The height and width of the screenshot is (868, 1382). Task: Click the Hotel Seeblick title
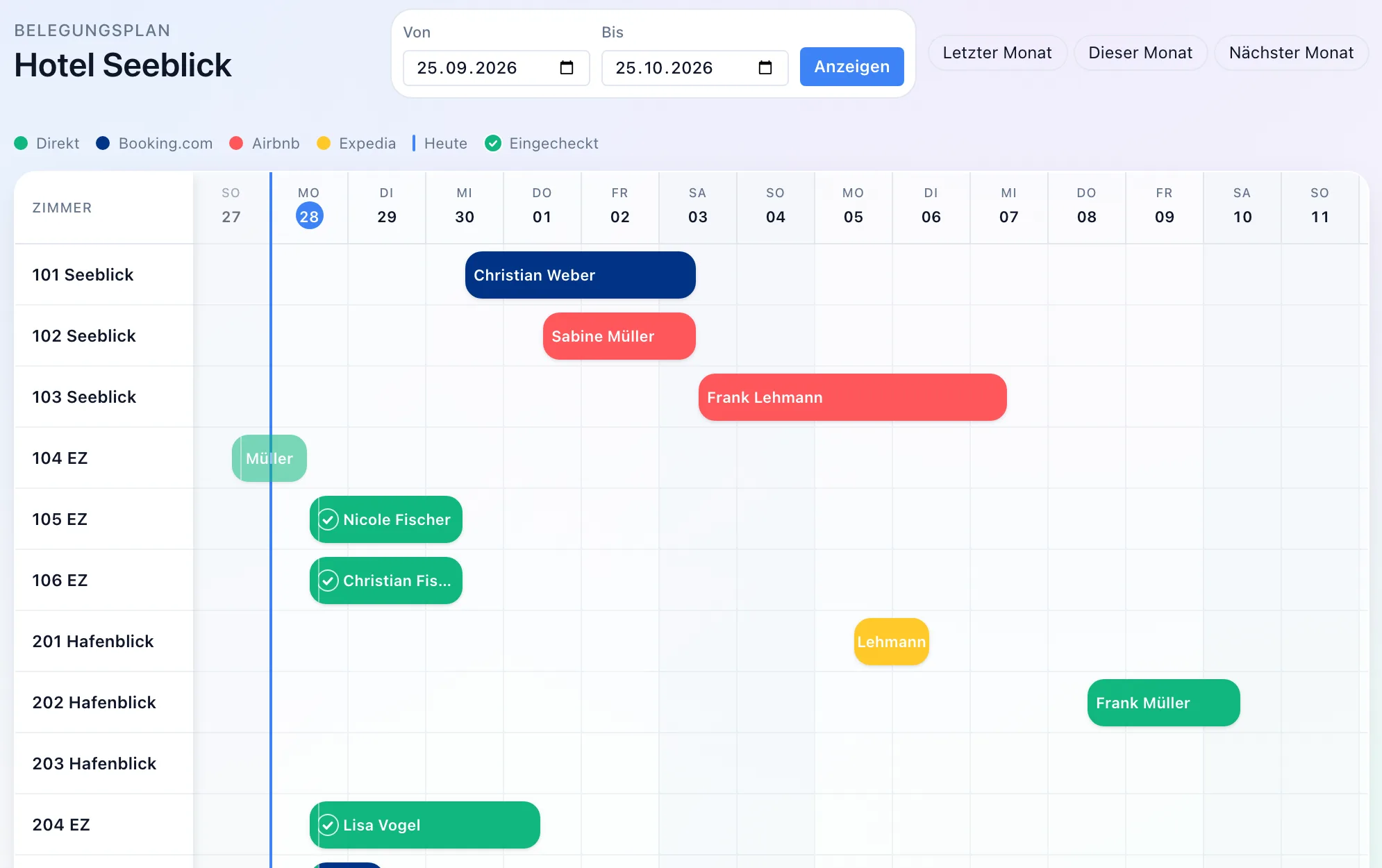(x=123, y=65)
